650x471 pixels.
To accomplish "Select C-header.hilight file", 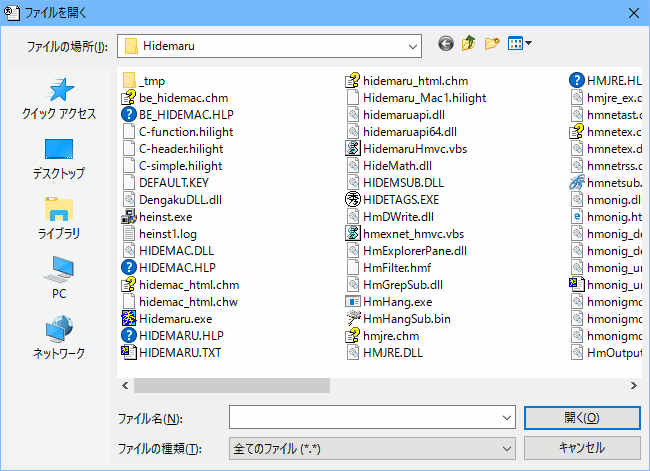I will click(173, 148).
